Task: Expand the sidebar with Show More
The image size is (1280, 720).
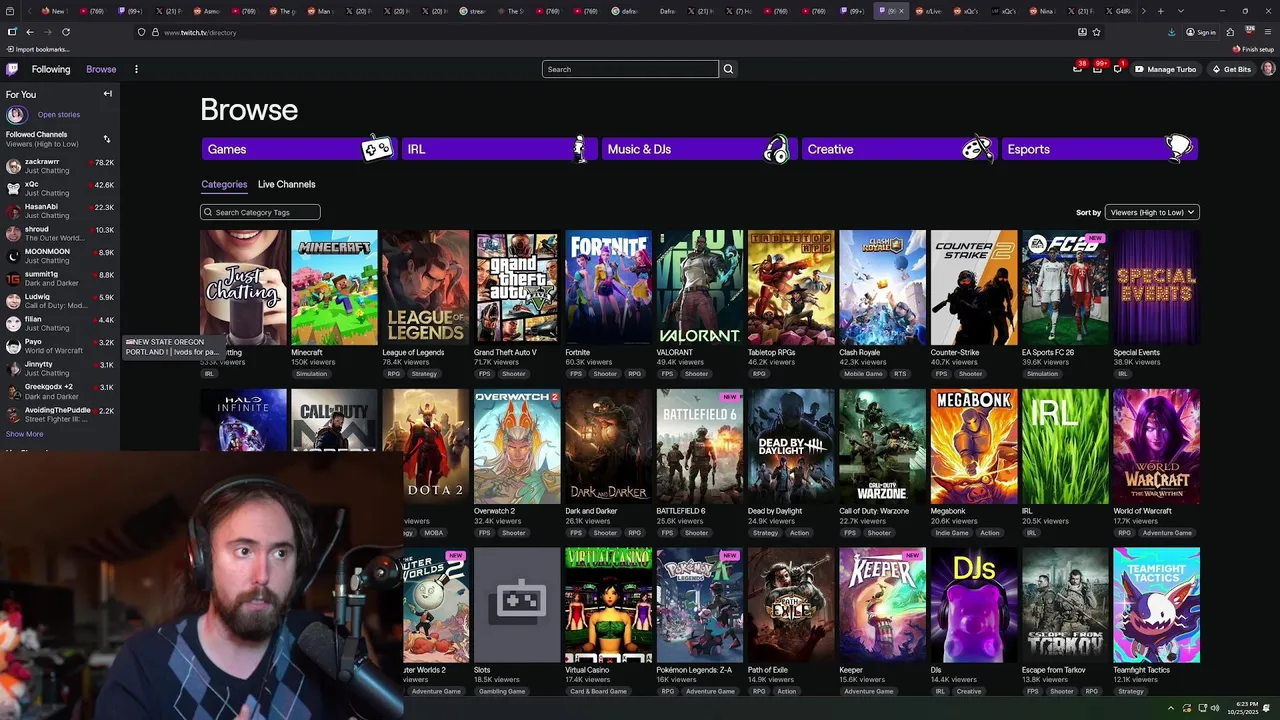Action: tap(25, 434)
